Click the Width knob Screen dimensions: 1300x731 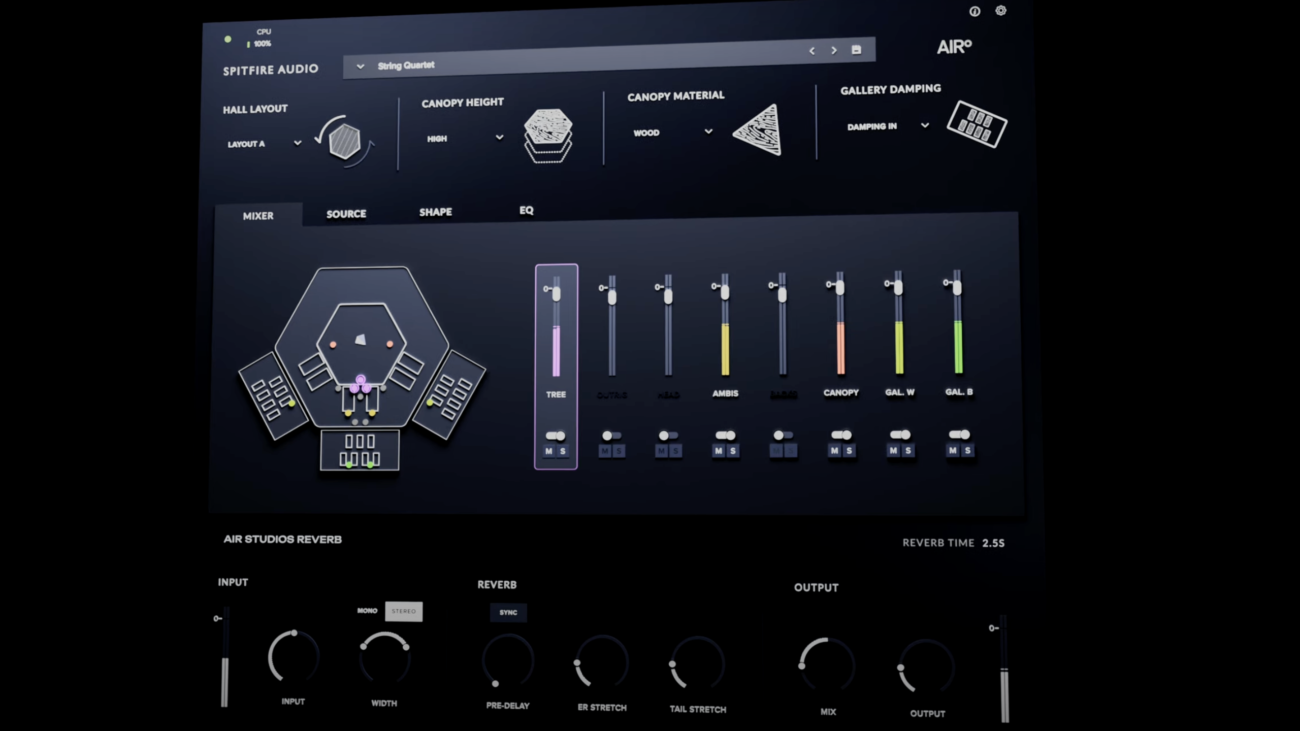coord(384,659)
